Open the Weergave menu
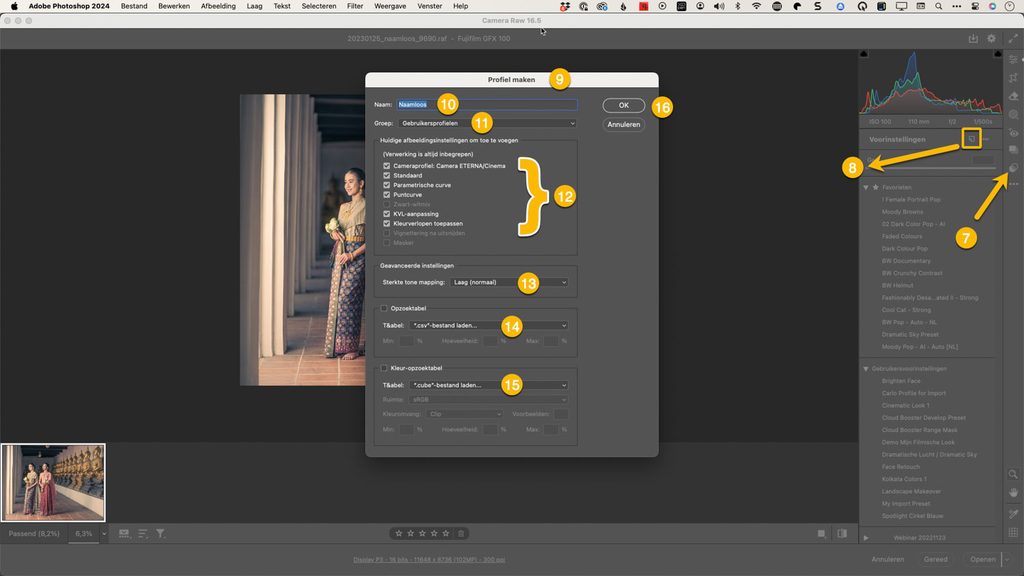Screen dimensions: 1024x576 (390, 6)
